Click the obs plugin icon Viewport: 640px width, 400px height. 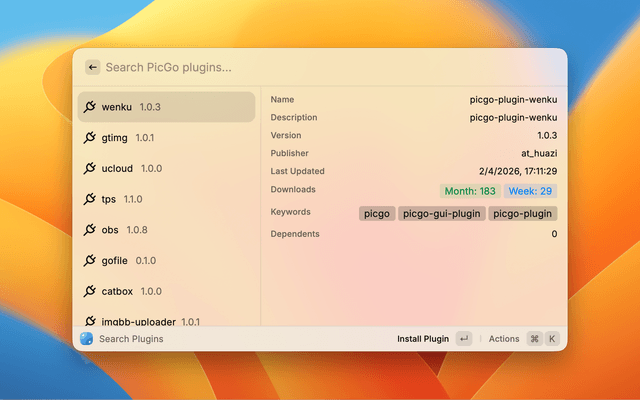click(x=89, y=230)
